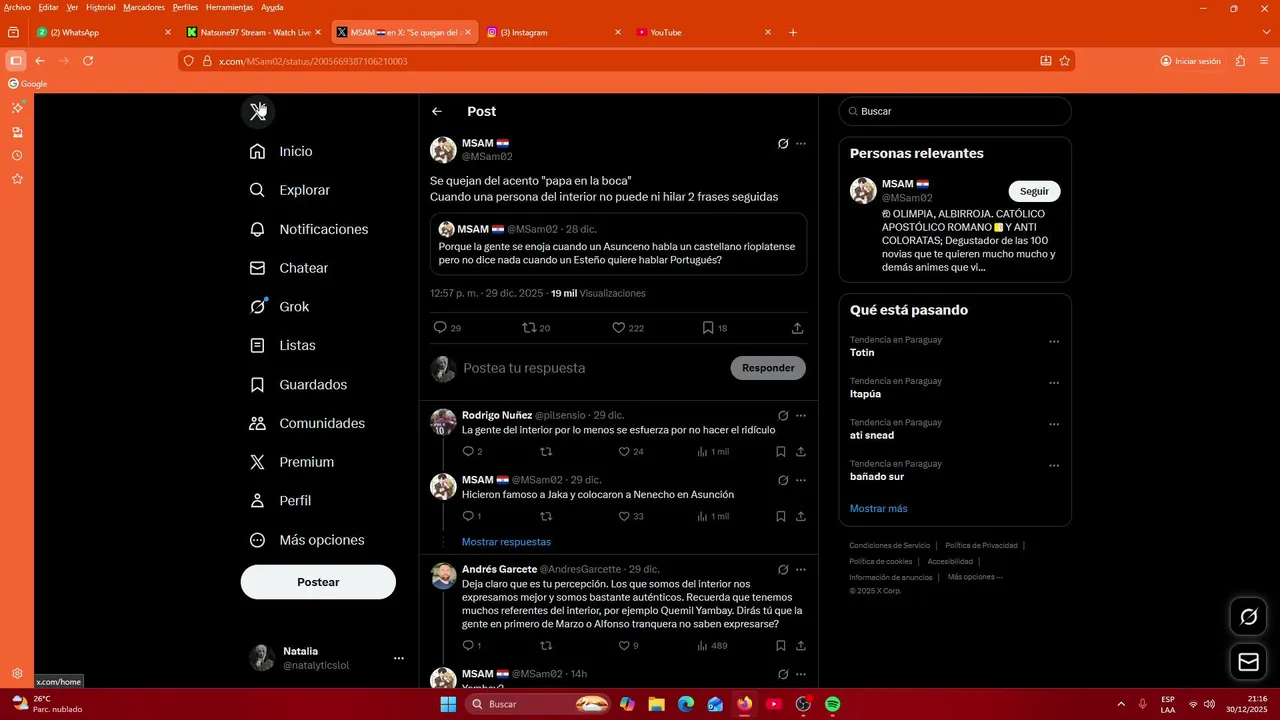
Task: Open more options on main post
Action: pos(801,144)
